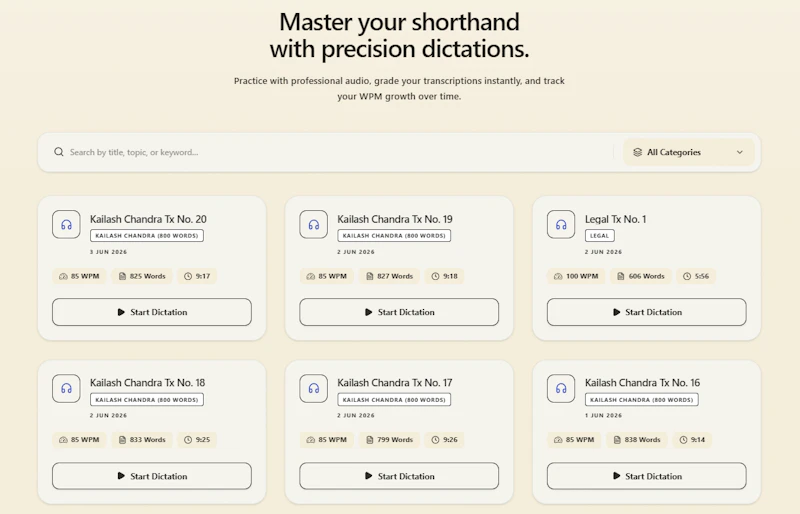Image resolution: width=800 pixels, height=514 pixels.
Task: Start Dictation for Kailash Chandra Tx No. 18
Action: click(152, 476)
